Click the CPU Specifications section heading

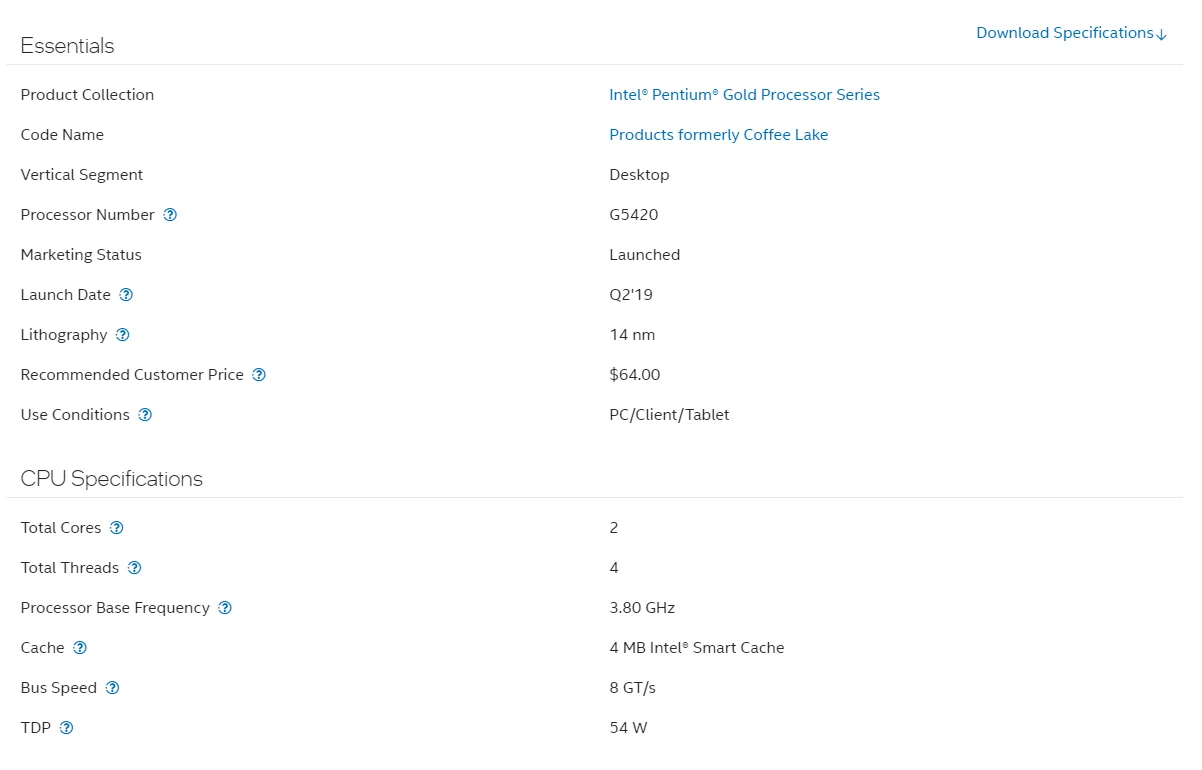pyautogui.click(x=112, y=479)
